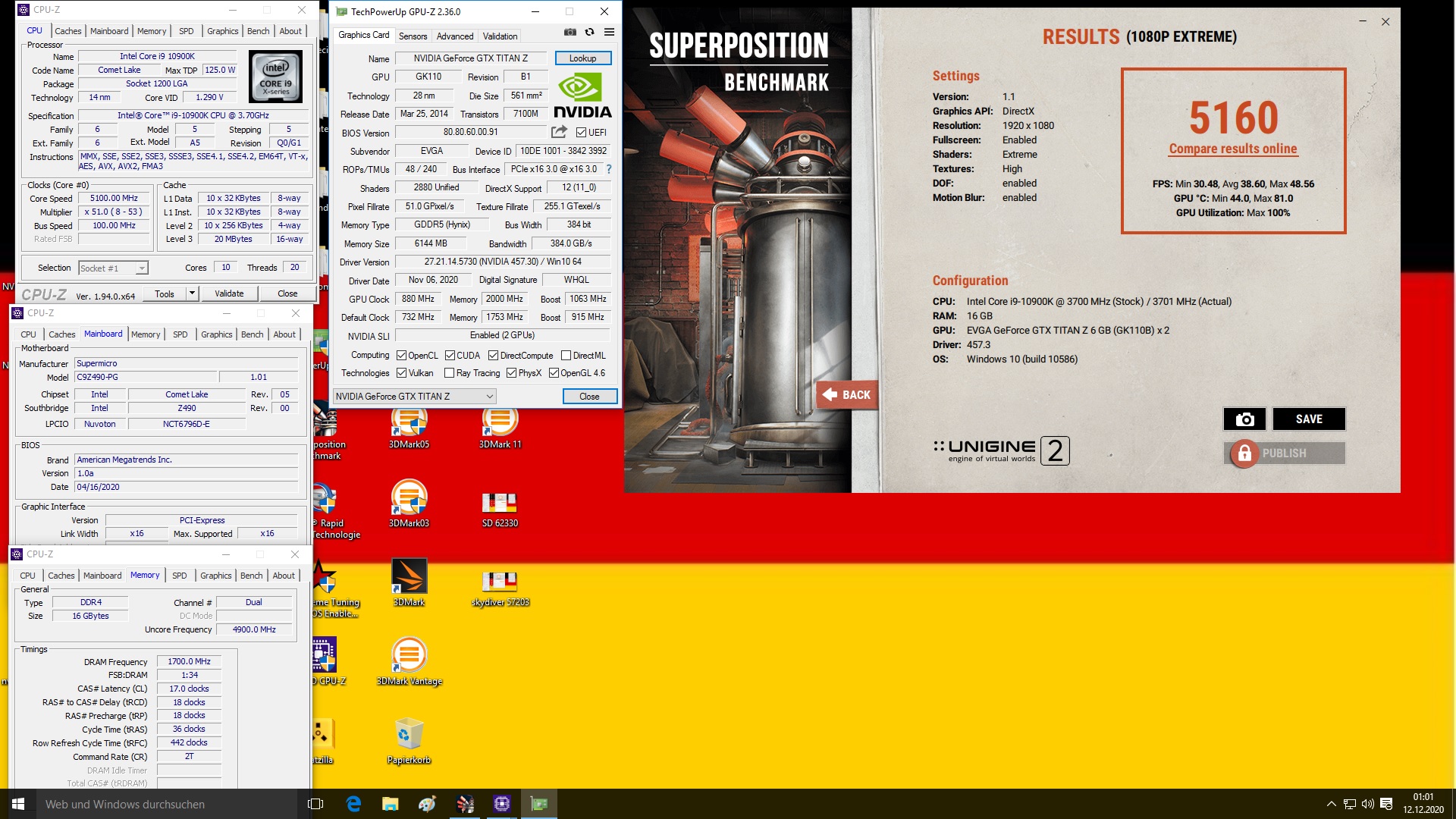Click the SAVE button in Superposition
Image resolution: width=1456 pixels, height=819 pixels.
click(1309, 419)
